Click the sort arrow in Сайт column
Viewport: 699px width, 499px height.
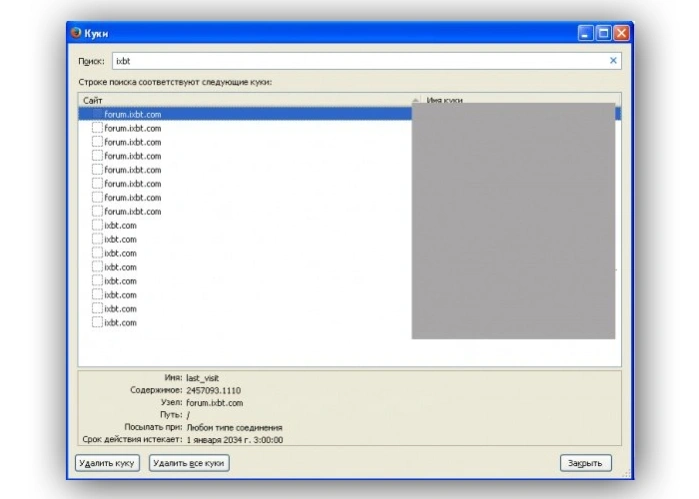coord(415,100)
